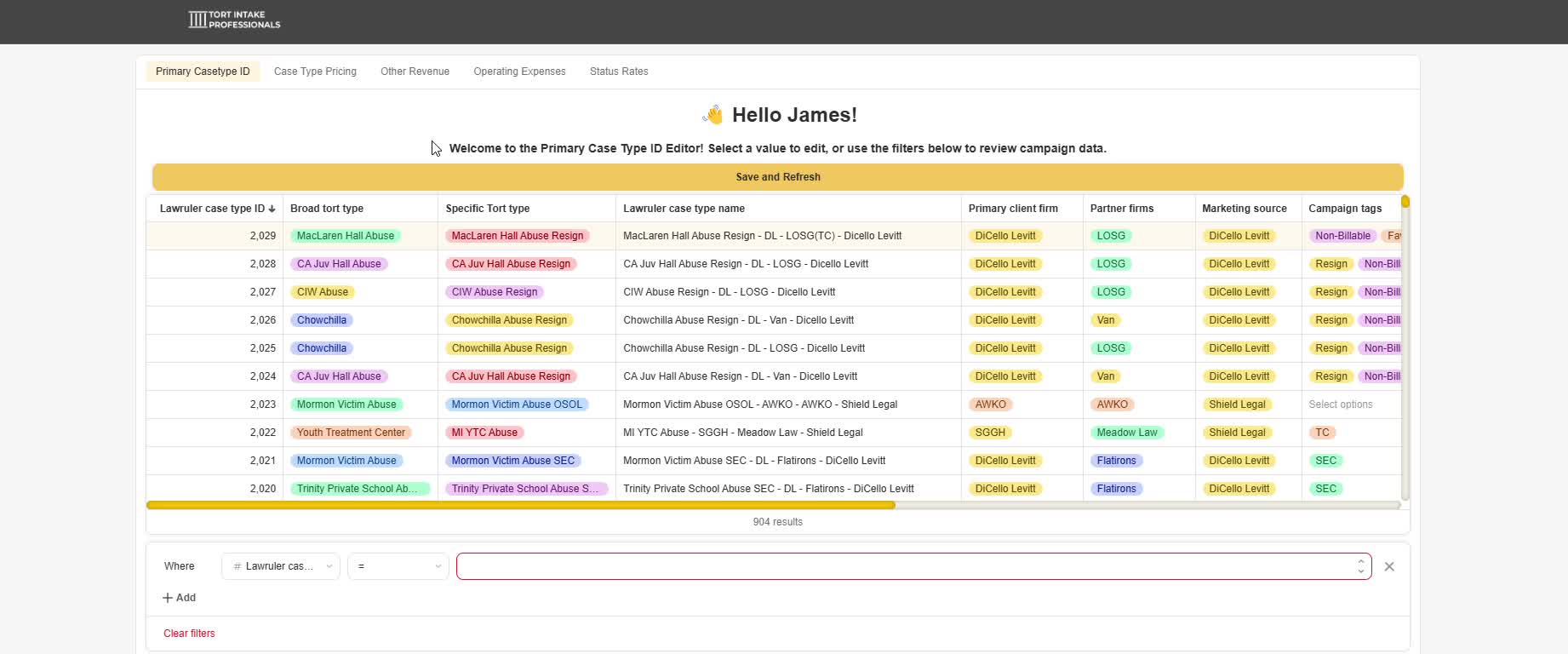Sort by Lawruler case type ID arrow
The image size is (1568, 654).
[272, 209]
